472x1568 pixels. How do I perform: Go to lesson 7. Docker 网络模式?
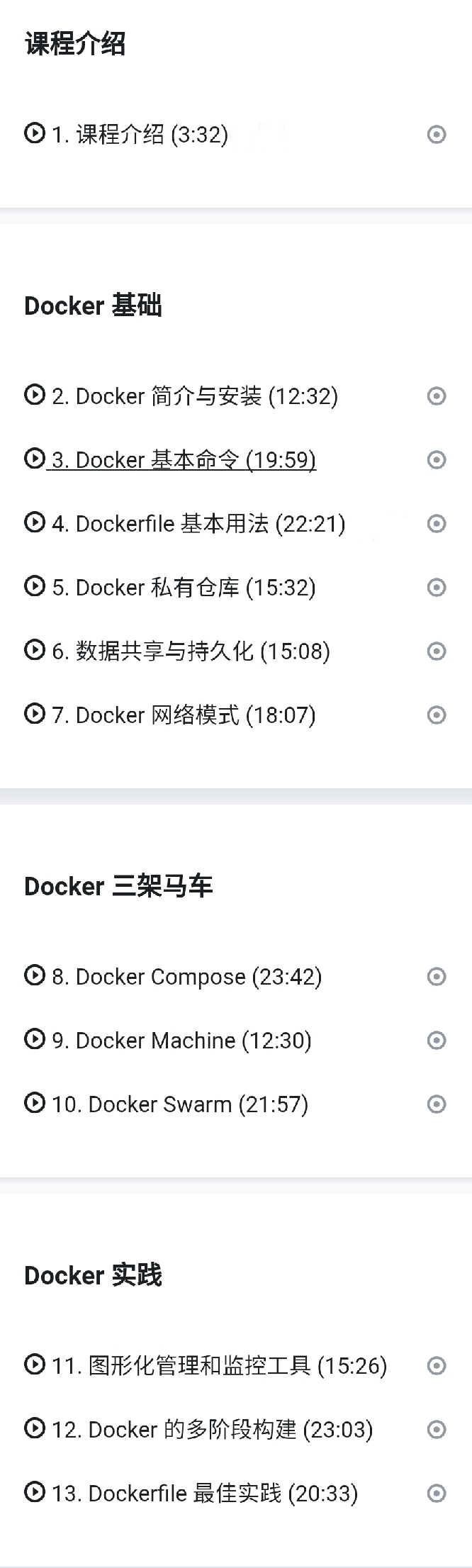tap(184, 715)
